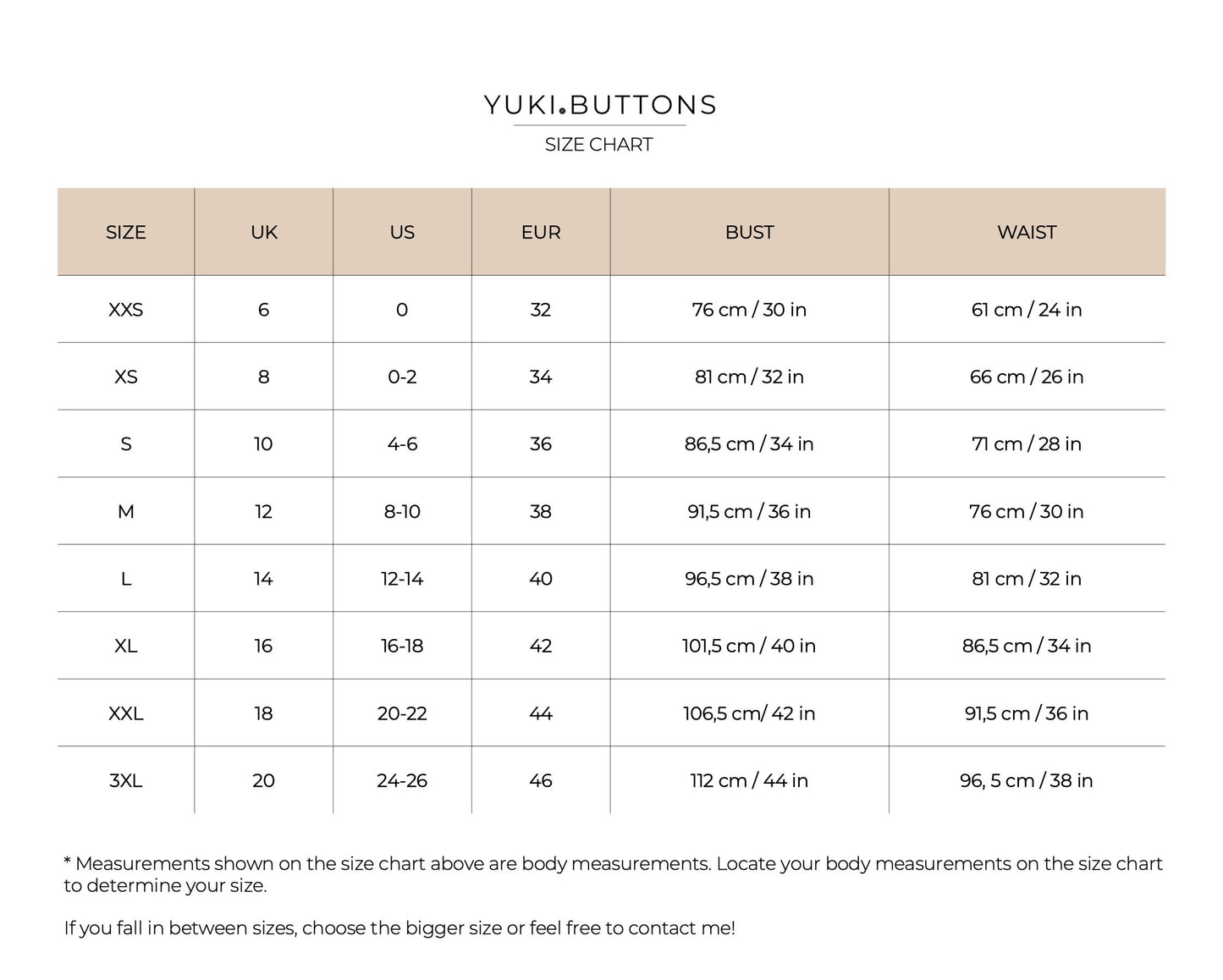This screenshot has width=1223, height=980.
Task: Click the 96, 5 cm / 38 in waist cell
Action: [1027, 780]
